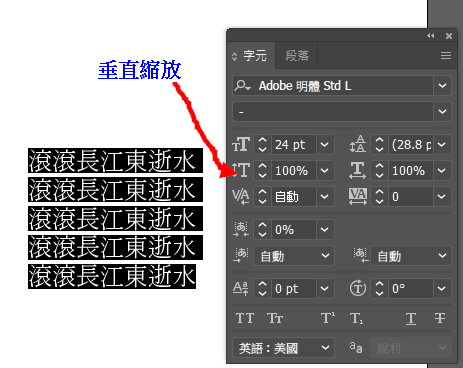463x368 pixels.
Task: Open the leading 28.8 pt dropdown
Action: click(442, 145)
